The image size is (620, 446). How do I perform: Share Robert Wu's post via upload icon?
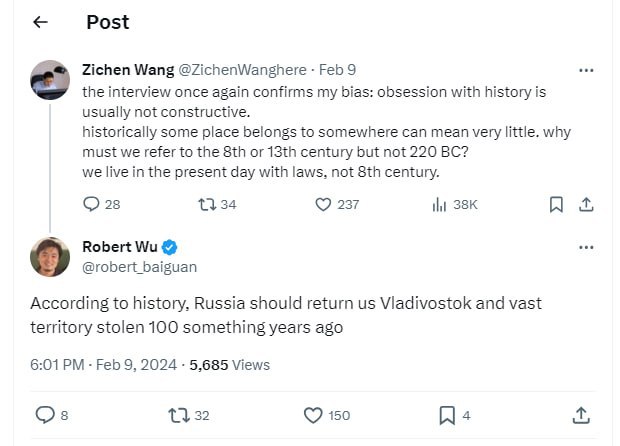pyautogui.click(x=581, y=416)
